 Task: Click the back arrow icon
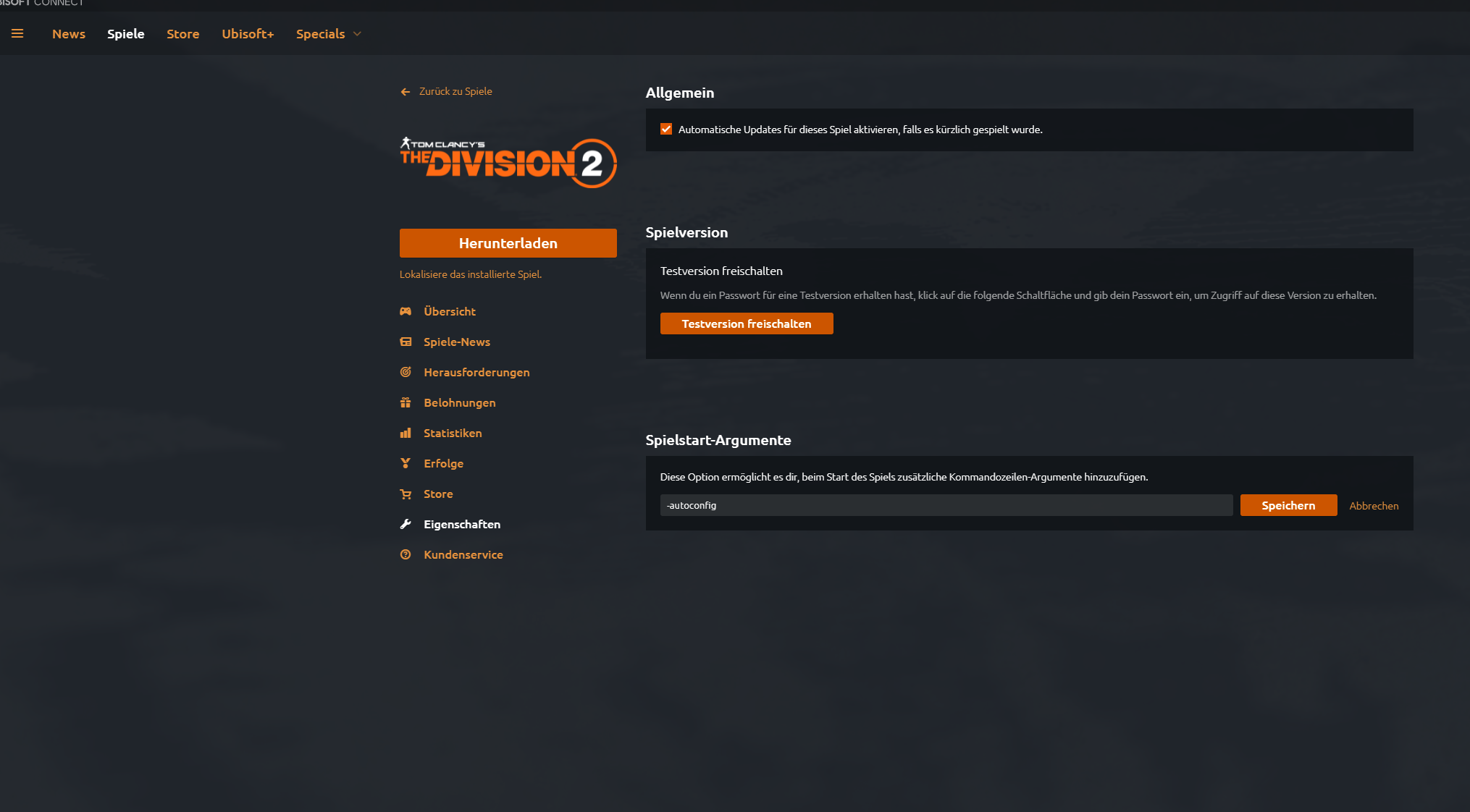point(406,92)
